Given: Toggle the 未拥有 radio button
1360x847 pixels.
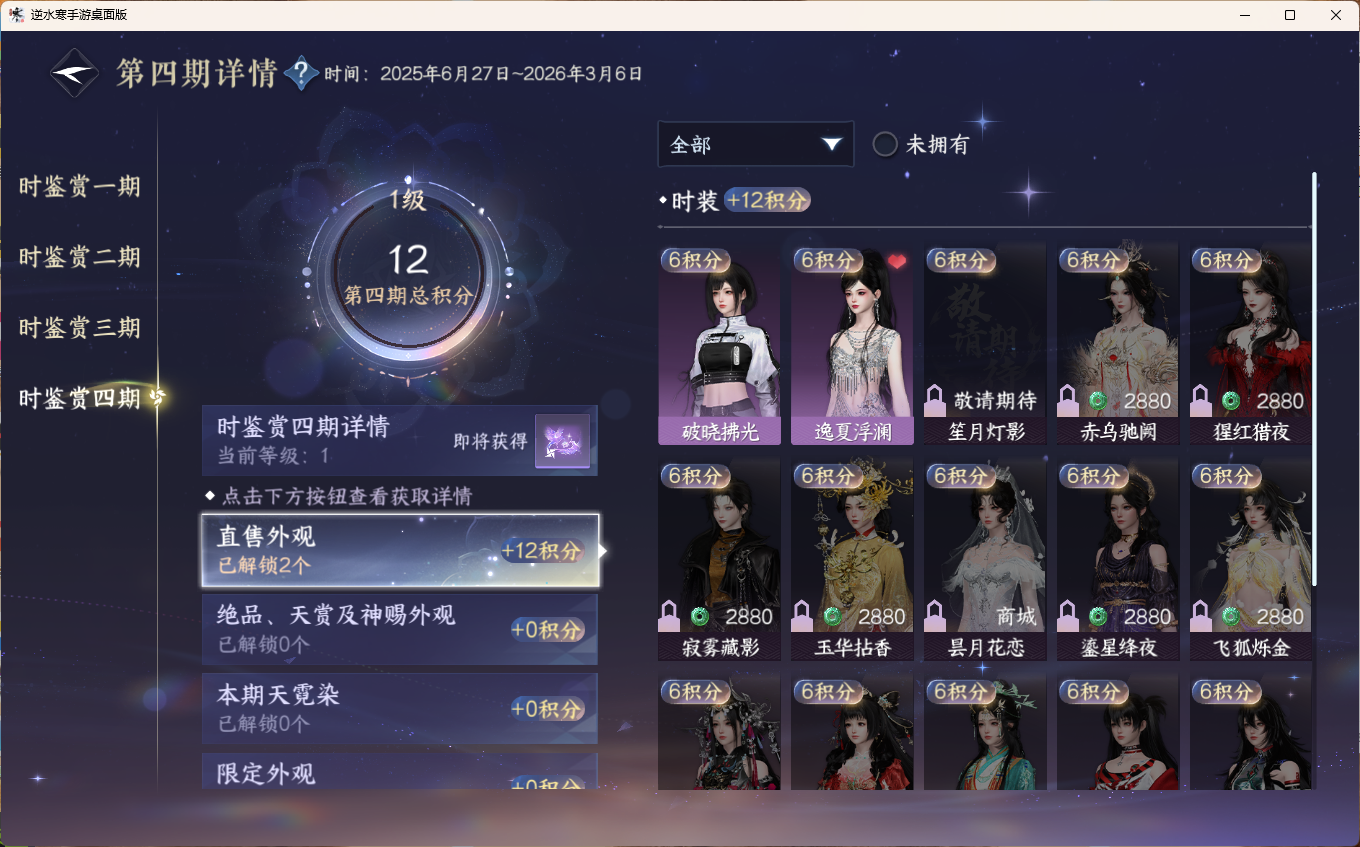Looking at the screenshot, I should tap(885, 145).
